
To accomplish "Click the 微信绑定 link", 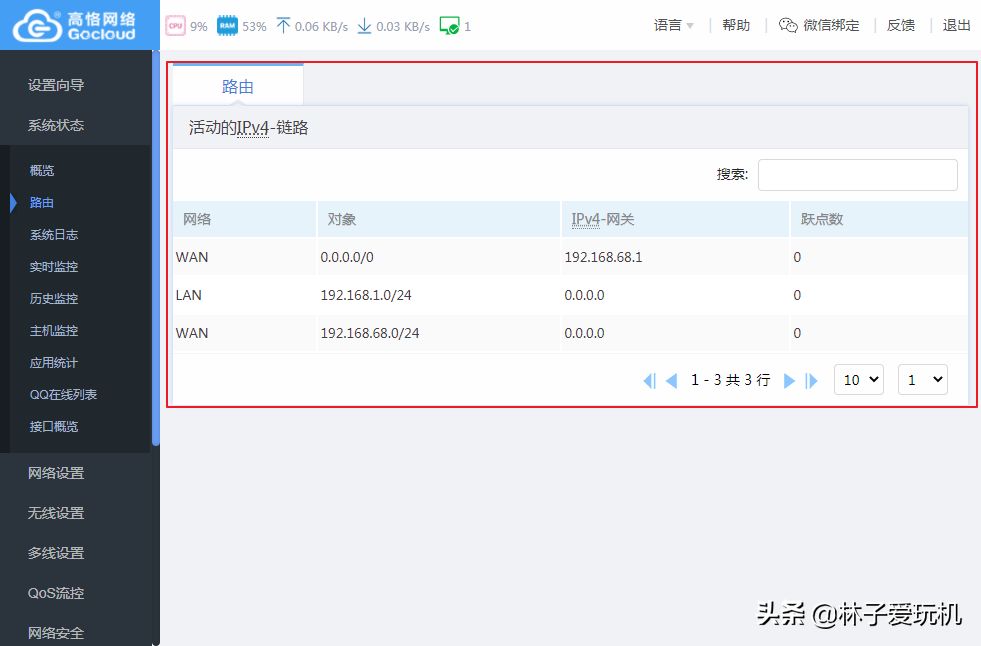I will (x=831, y=25).
